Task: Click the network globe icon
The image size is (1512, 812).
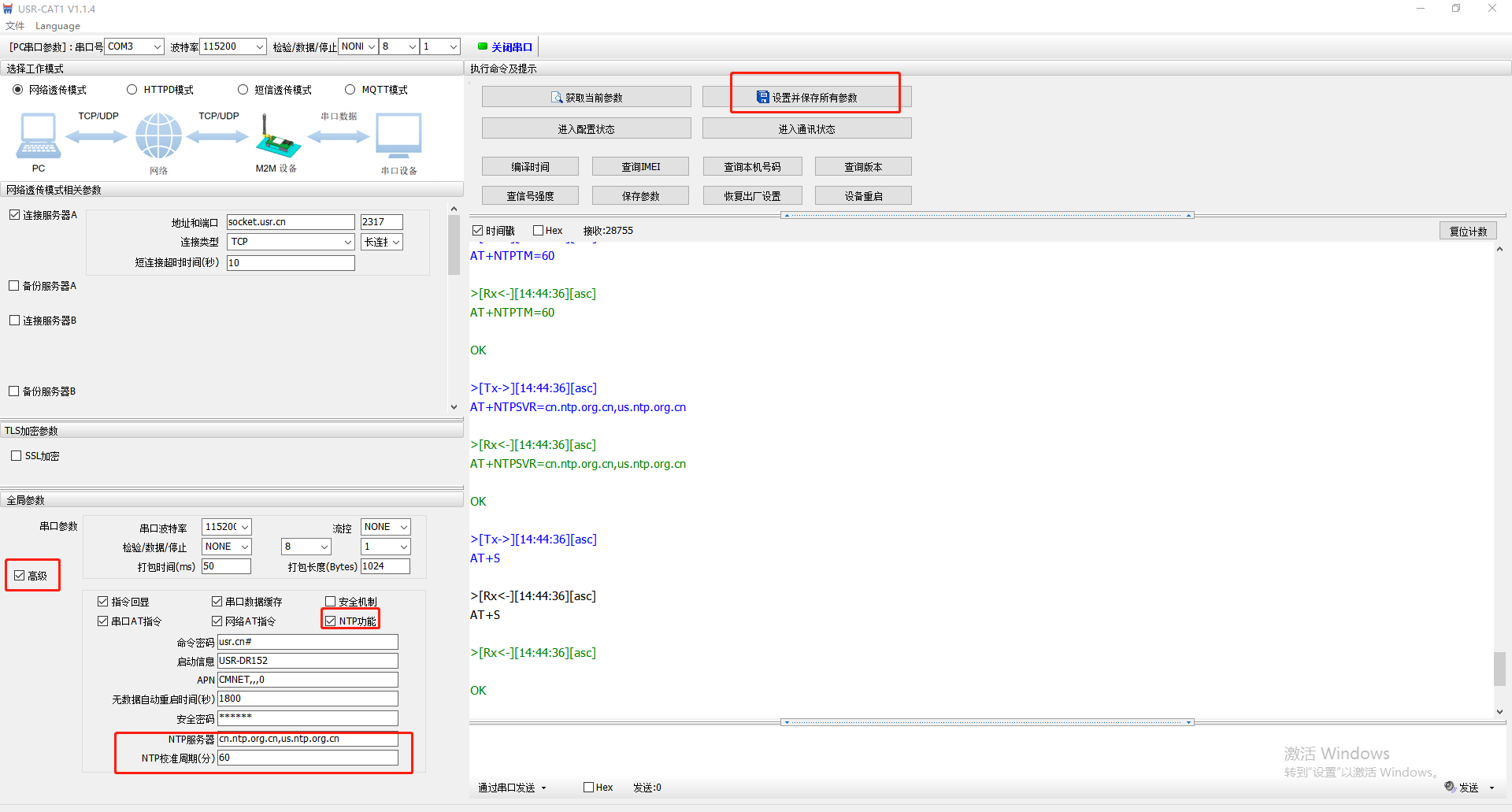Action: pos(158,135)
